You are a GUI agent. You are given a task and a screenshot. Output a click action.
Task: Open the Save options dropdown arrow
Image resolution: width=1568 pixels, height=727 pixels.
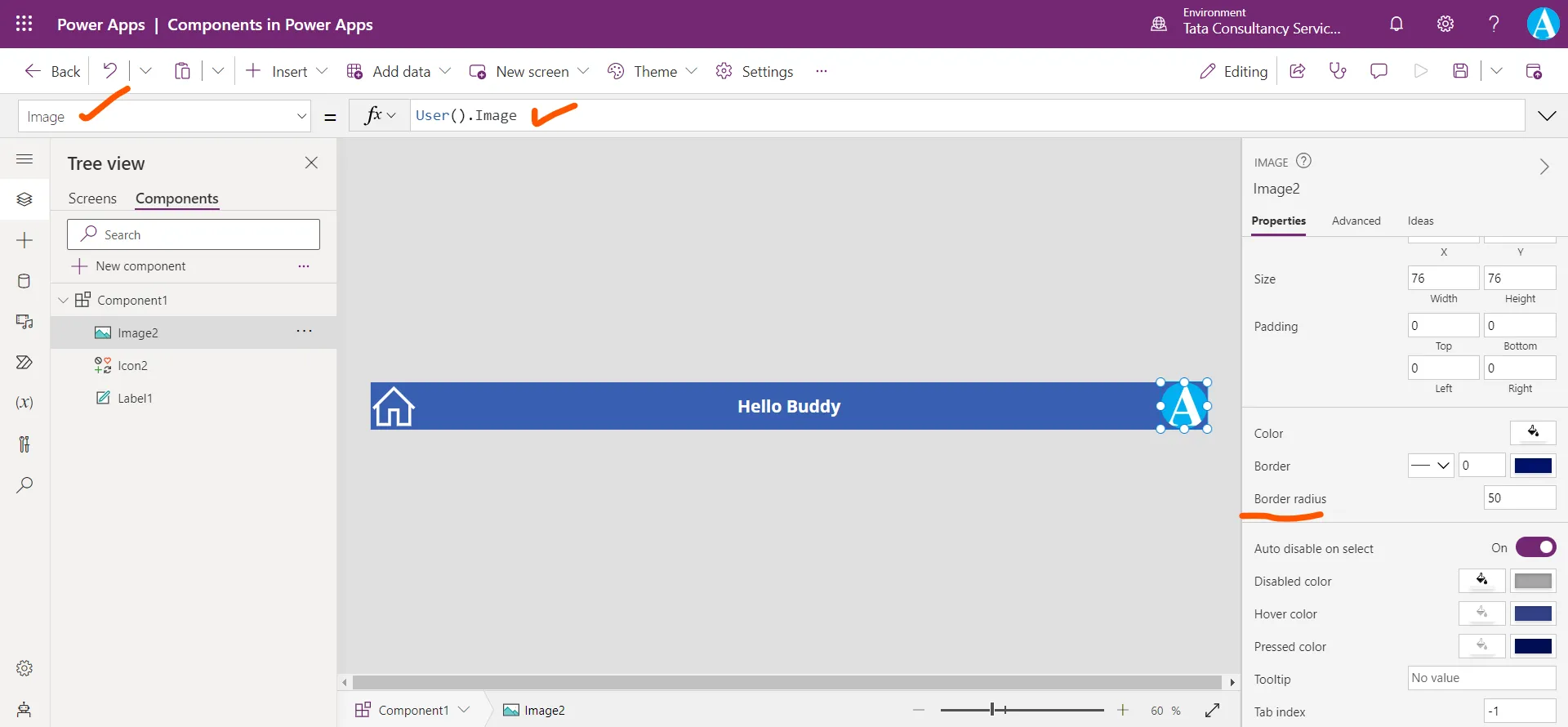pos(1496,71)
